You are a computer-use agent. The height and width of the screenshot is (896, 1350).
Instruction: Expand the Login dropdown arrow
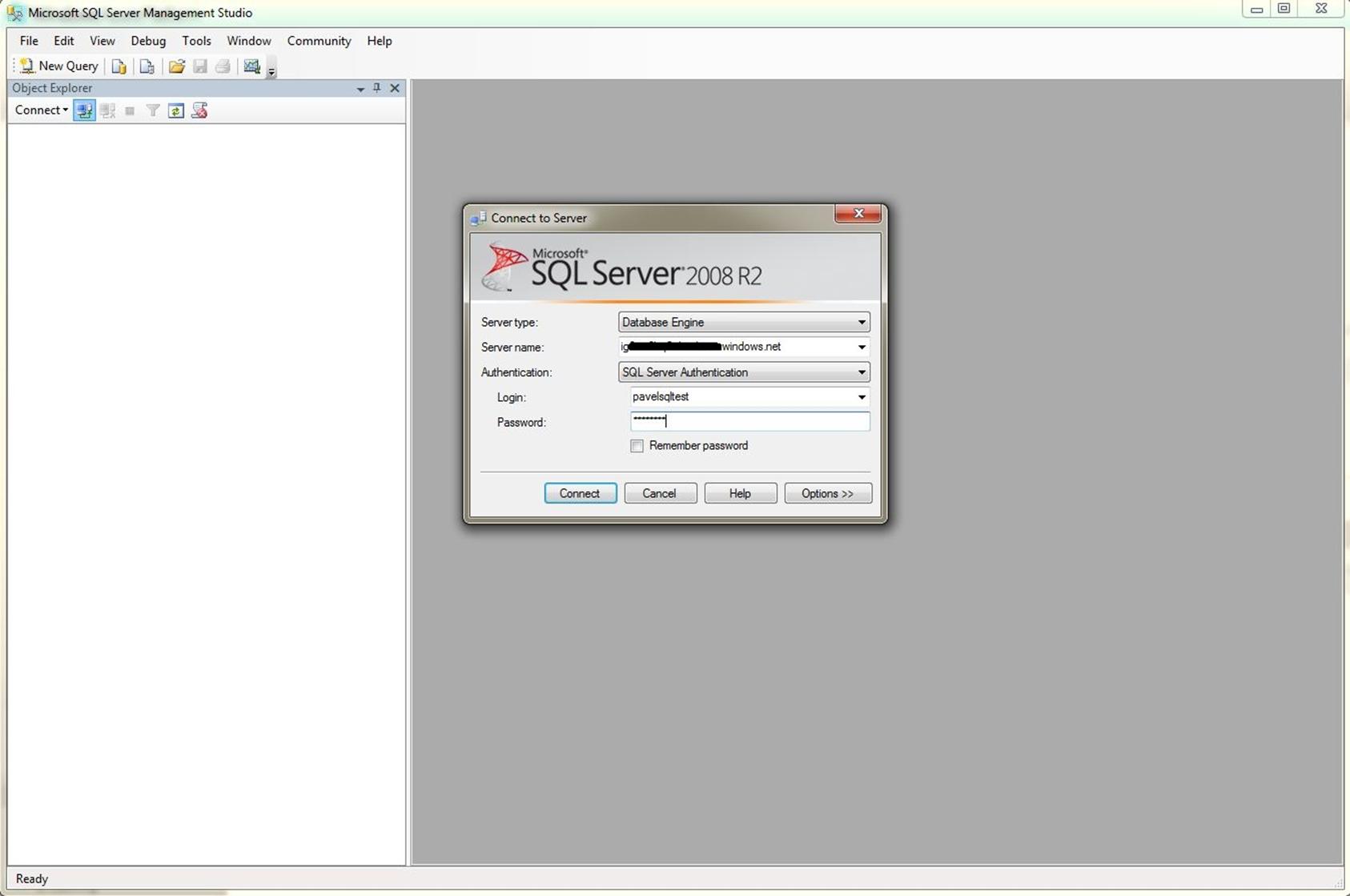[862, 397]
